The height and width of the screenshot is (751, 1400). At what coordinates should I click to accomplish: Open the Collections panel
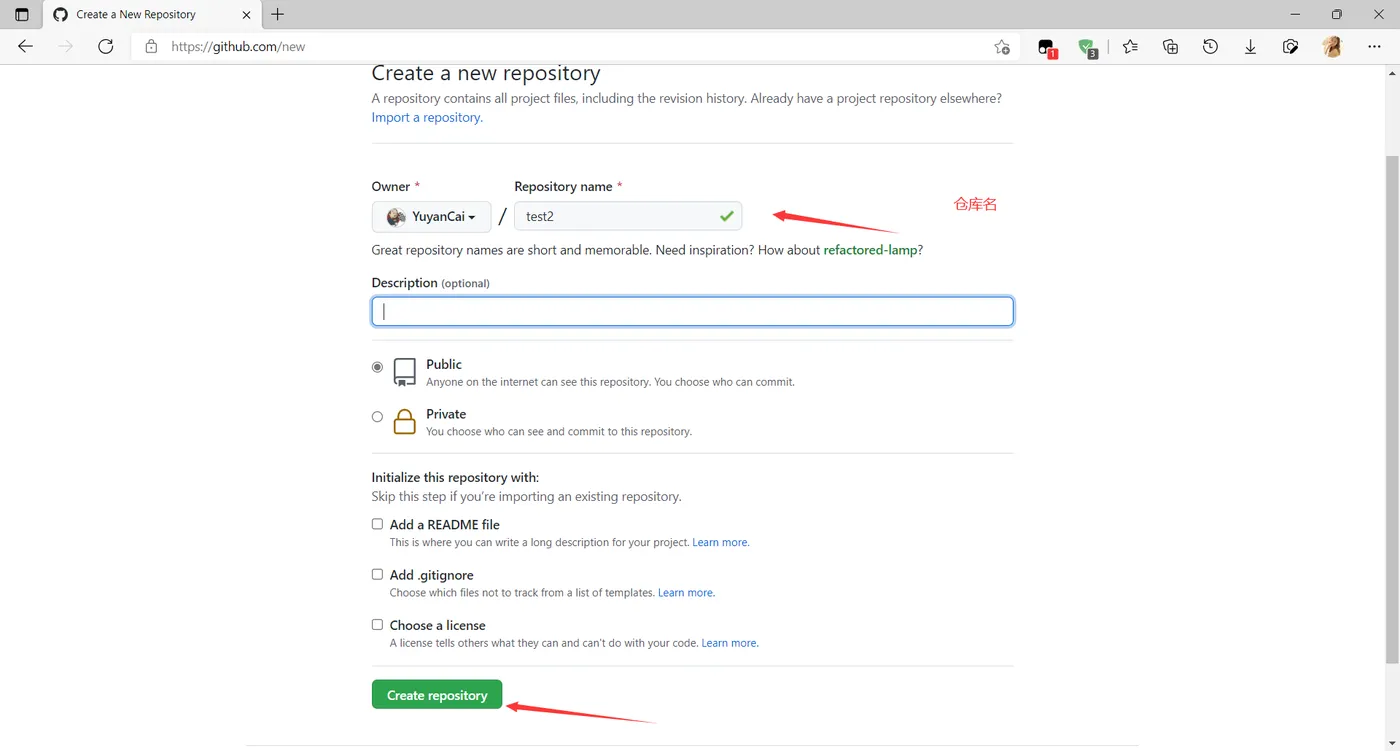click(x=1170, y=46)
